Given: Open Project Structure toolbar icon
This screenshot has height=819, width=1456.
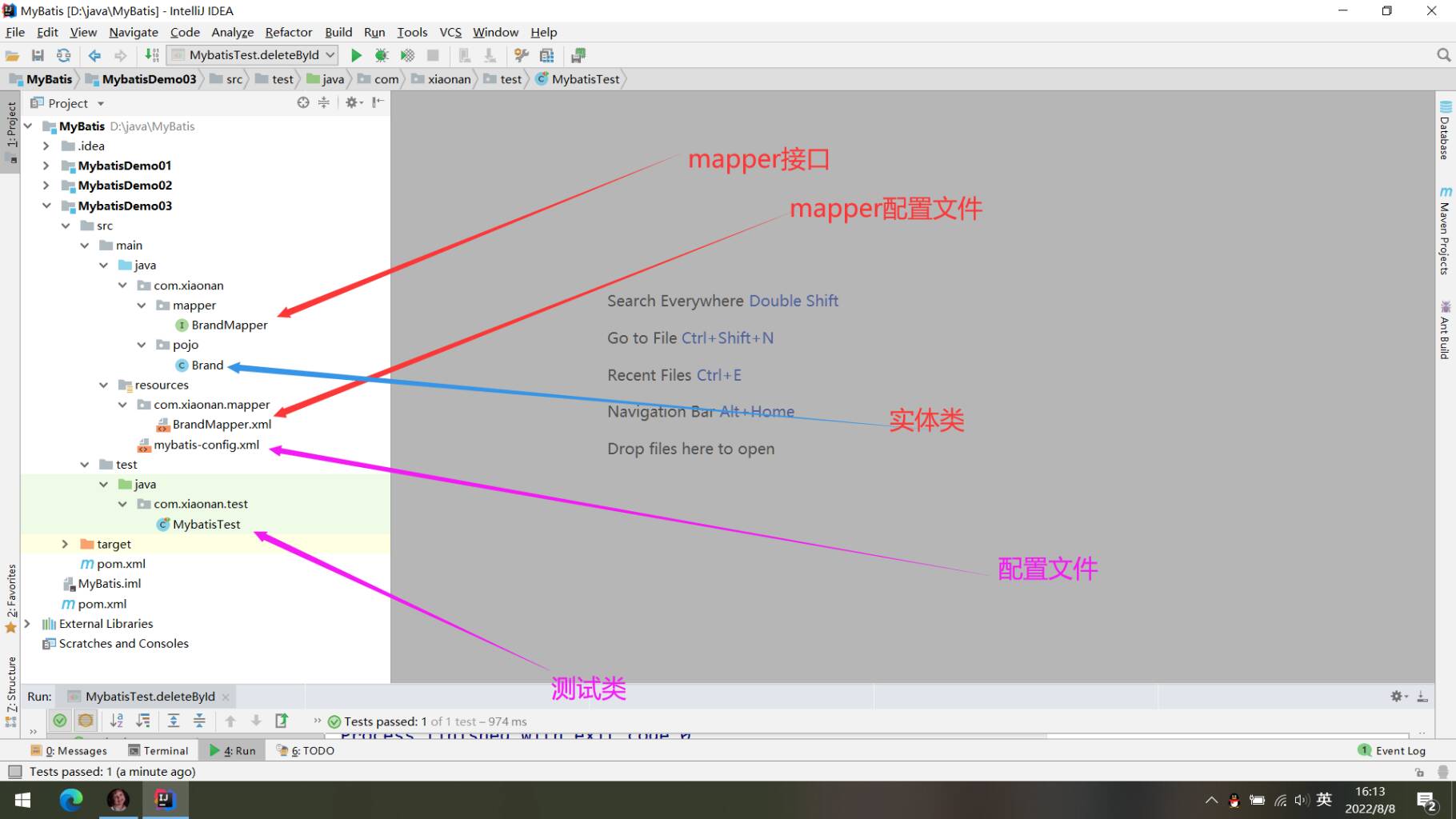Looking at the screenshot, I should [x=547, y=55].
